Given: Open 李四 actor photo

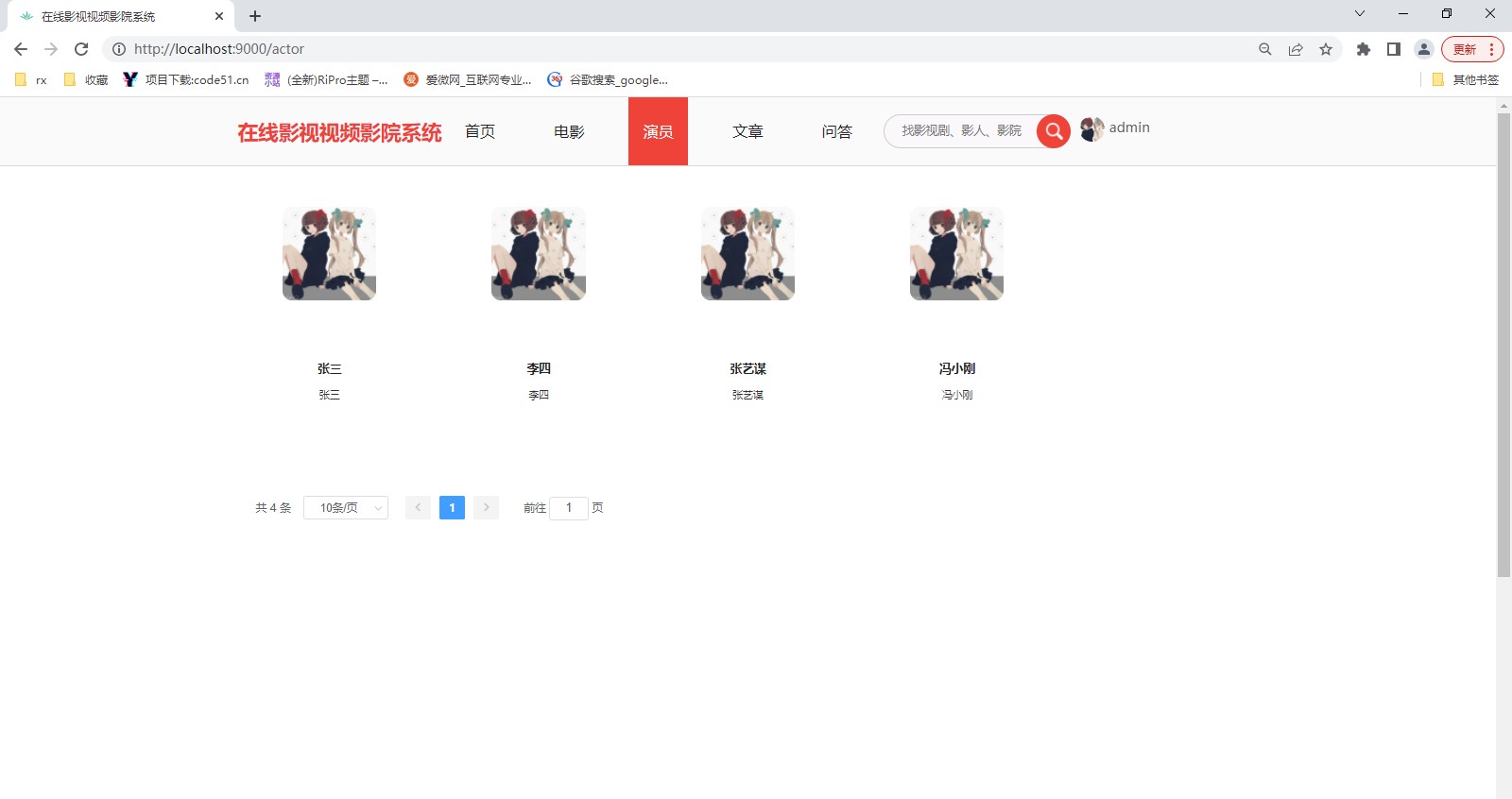Looking at the screenshot, I should 539,253.
